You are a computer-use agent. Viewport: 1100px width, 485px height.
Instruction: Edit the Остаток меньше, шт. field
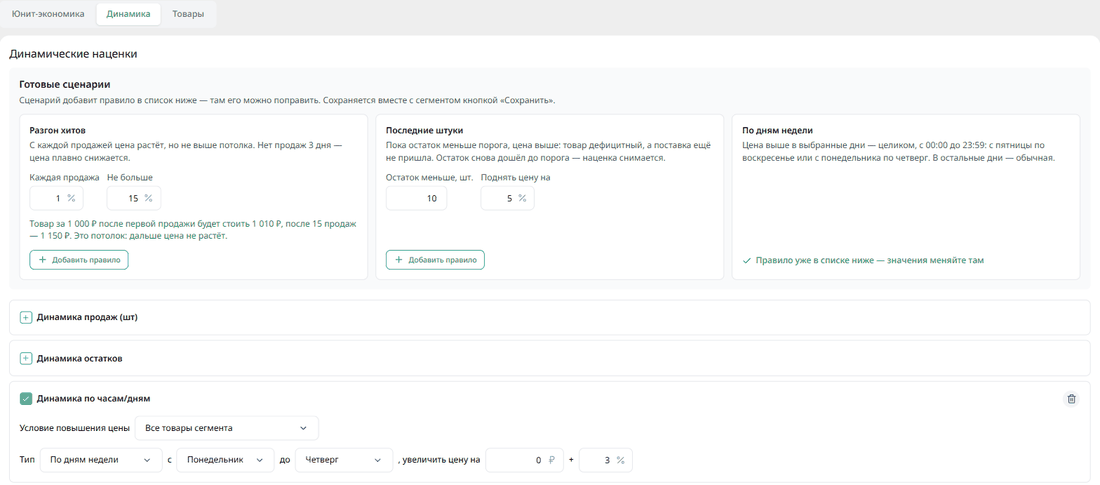tap(416, 199)
